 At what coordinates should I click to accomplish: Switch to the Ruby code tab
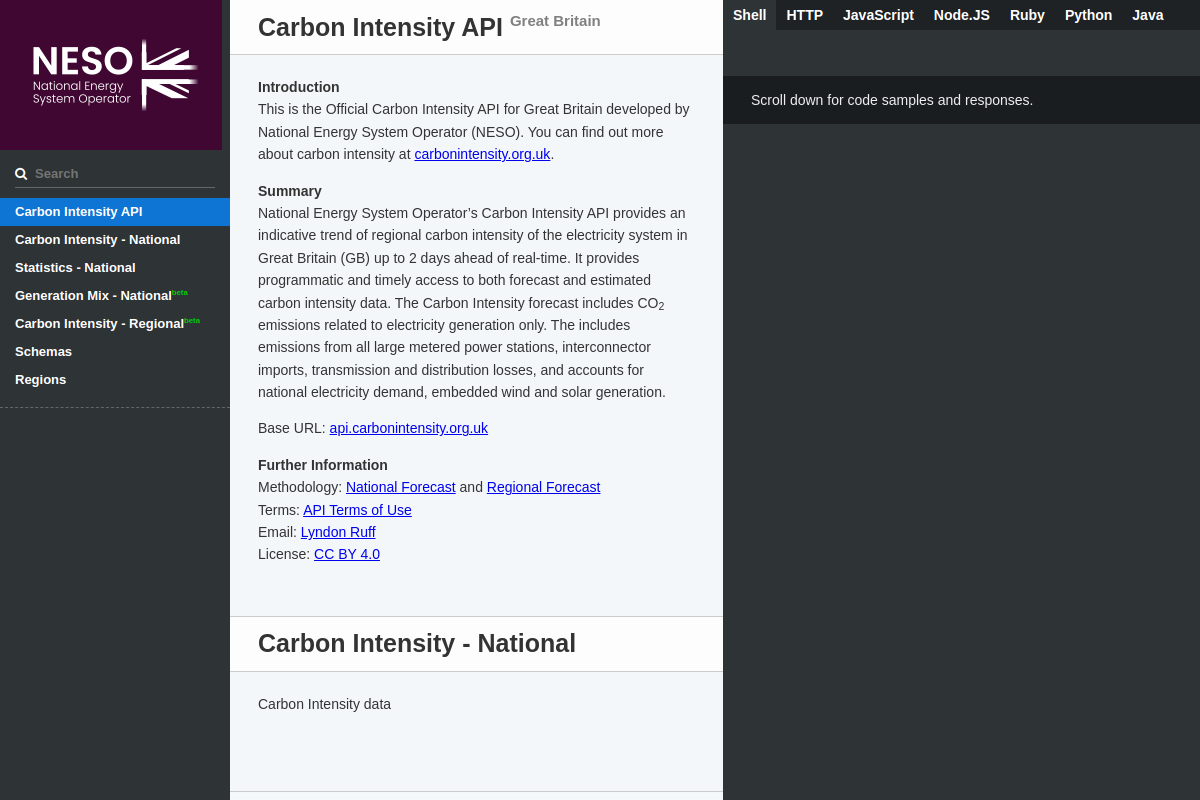click(1027, 15)
